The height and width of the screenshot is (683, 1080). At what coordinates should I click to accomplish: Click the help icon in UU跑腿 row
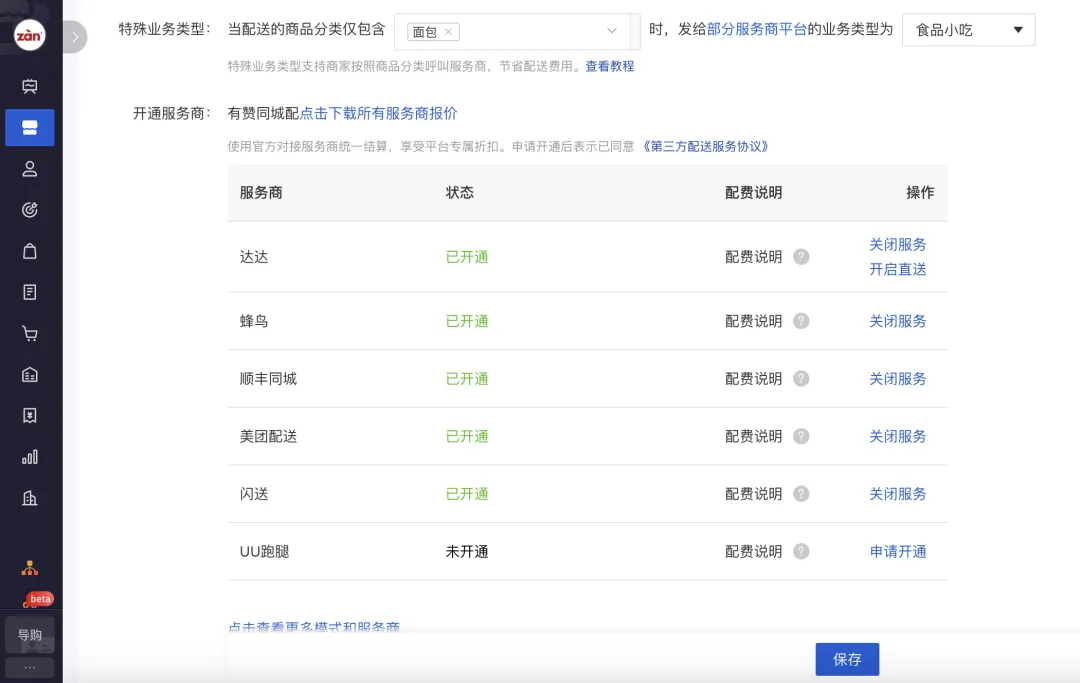click(801, 552)
